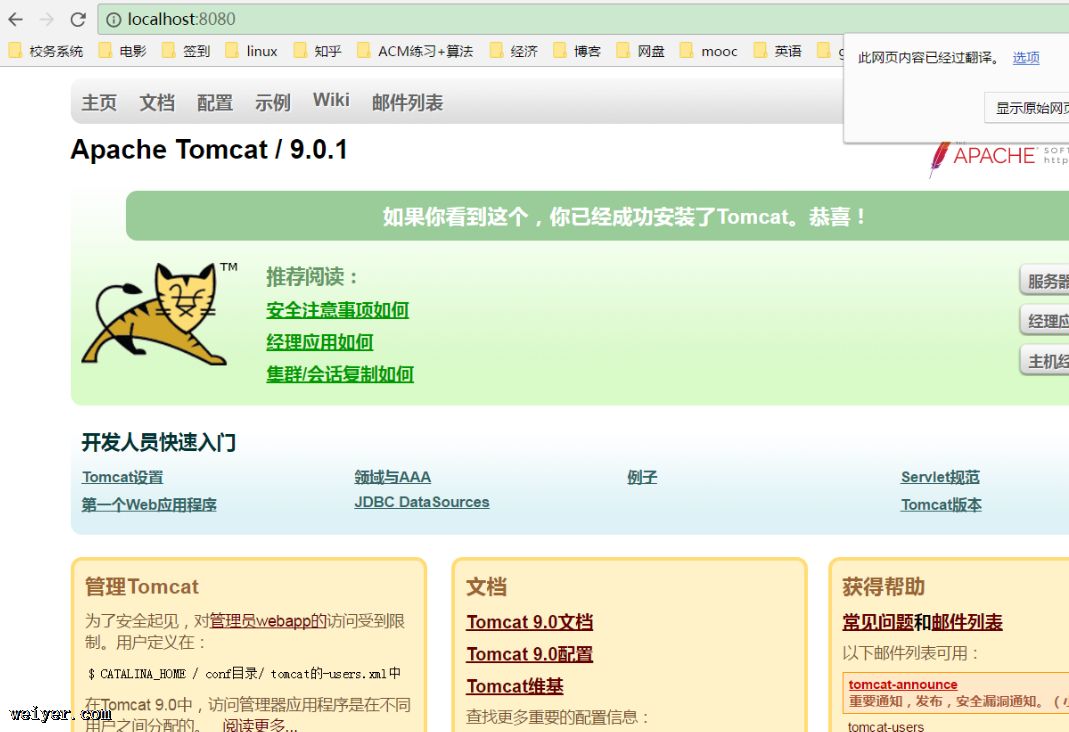Click the 服务器 status button
The image size is (1069, 732).
(x=1045, y=281)
